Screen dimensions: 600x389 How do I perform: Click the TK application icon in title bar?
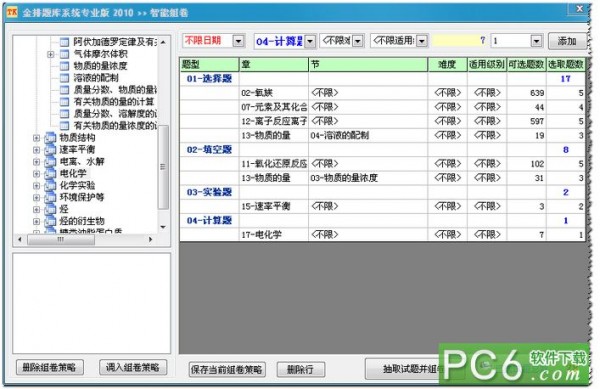[x=12, y=12]
